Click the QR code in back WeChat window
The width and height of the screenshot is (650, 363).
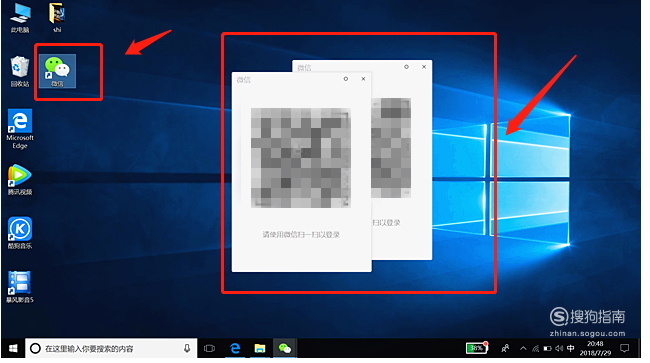(x=391, y=148)
